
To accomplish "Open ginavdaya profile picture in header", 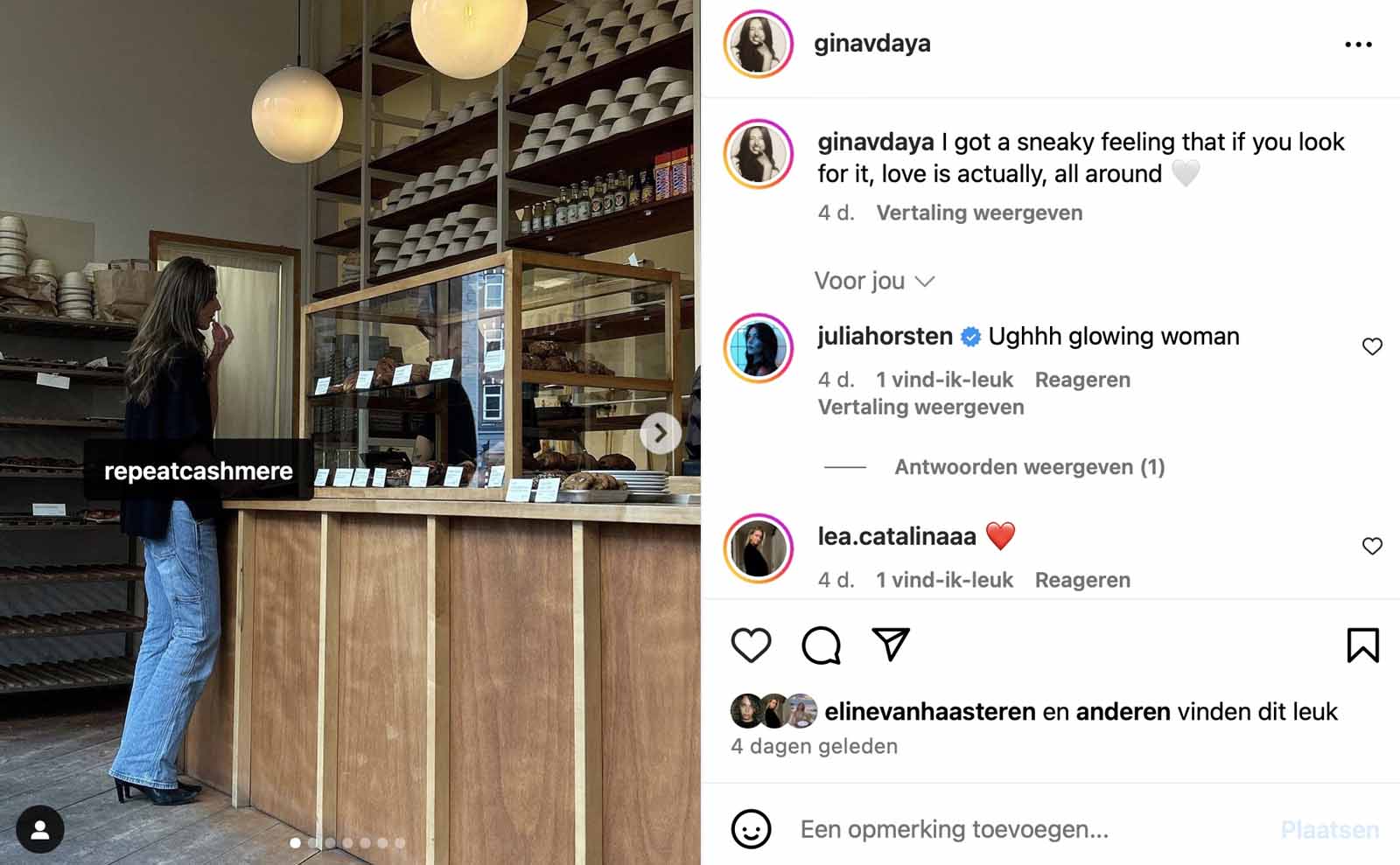I will coord(758,44).
